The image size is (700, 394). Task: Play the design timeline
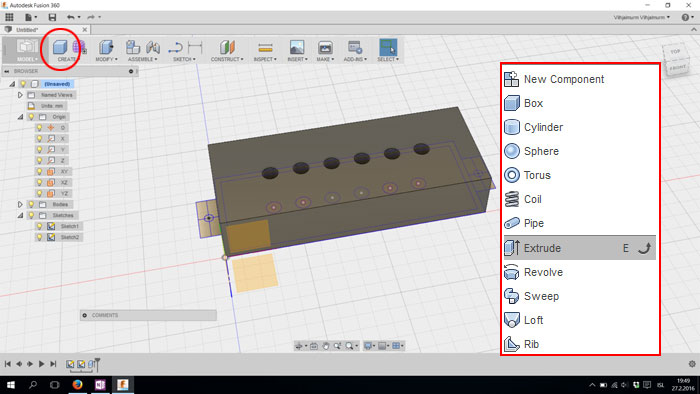tap(42, 364)
